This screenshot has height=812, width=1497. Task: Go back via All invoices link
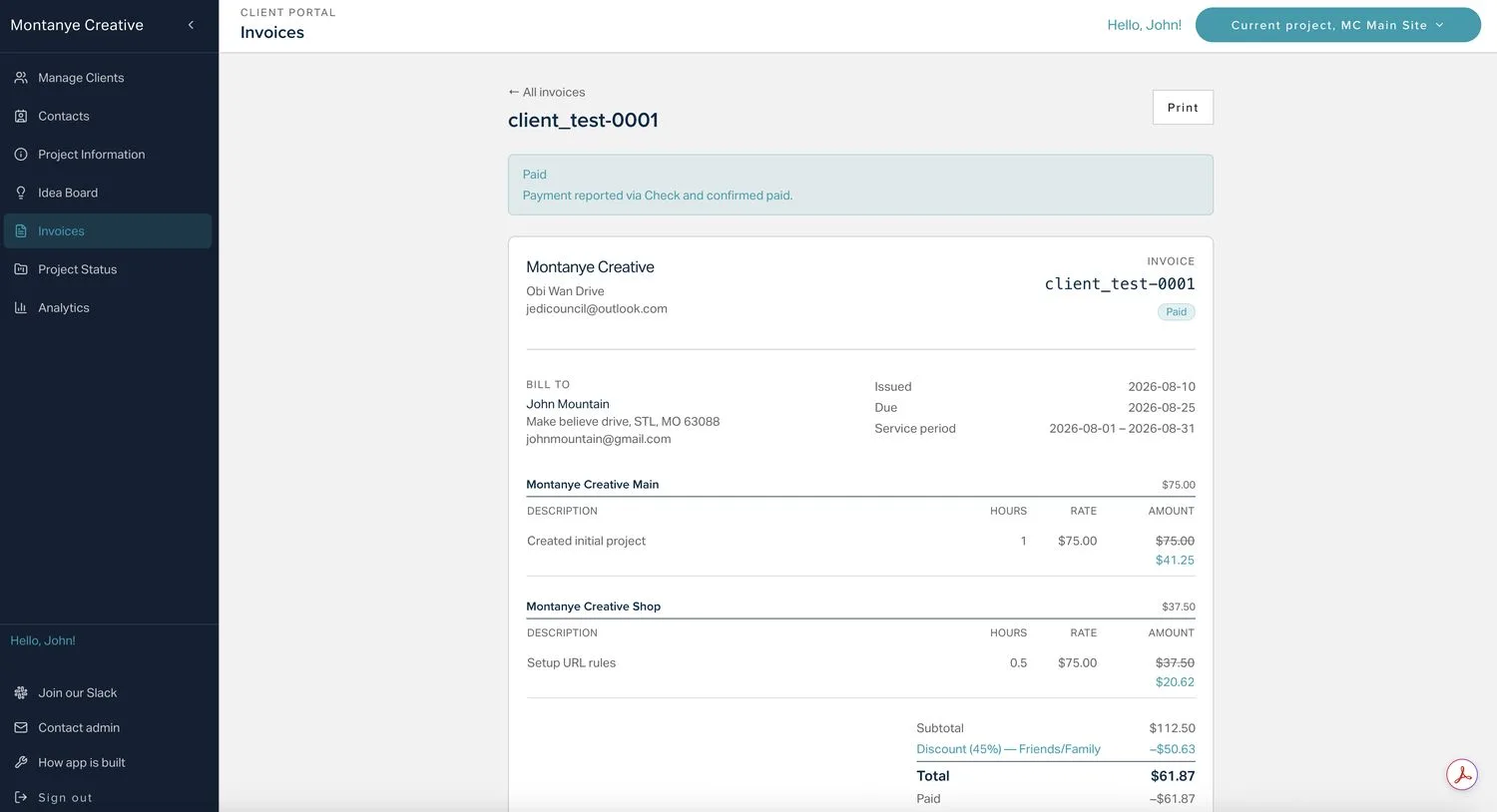[x=546, y=92]
